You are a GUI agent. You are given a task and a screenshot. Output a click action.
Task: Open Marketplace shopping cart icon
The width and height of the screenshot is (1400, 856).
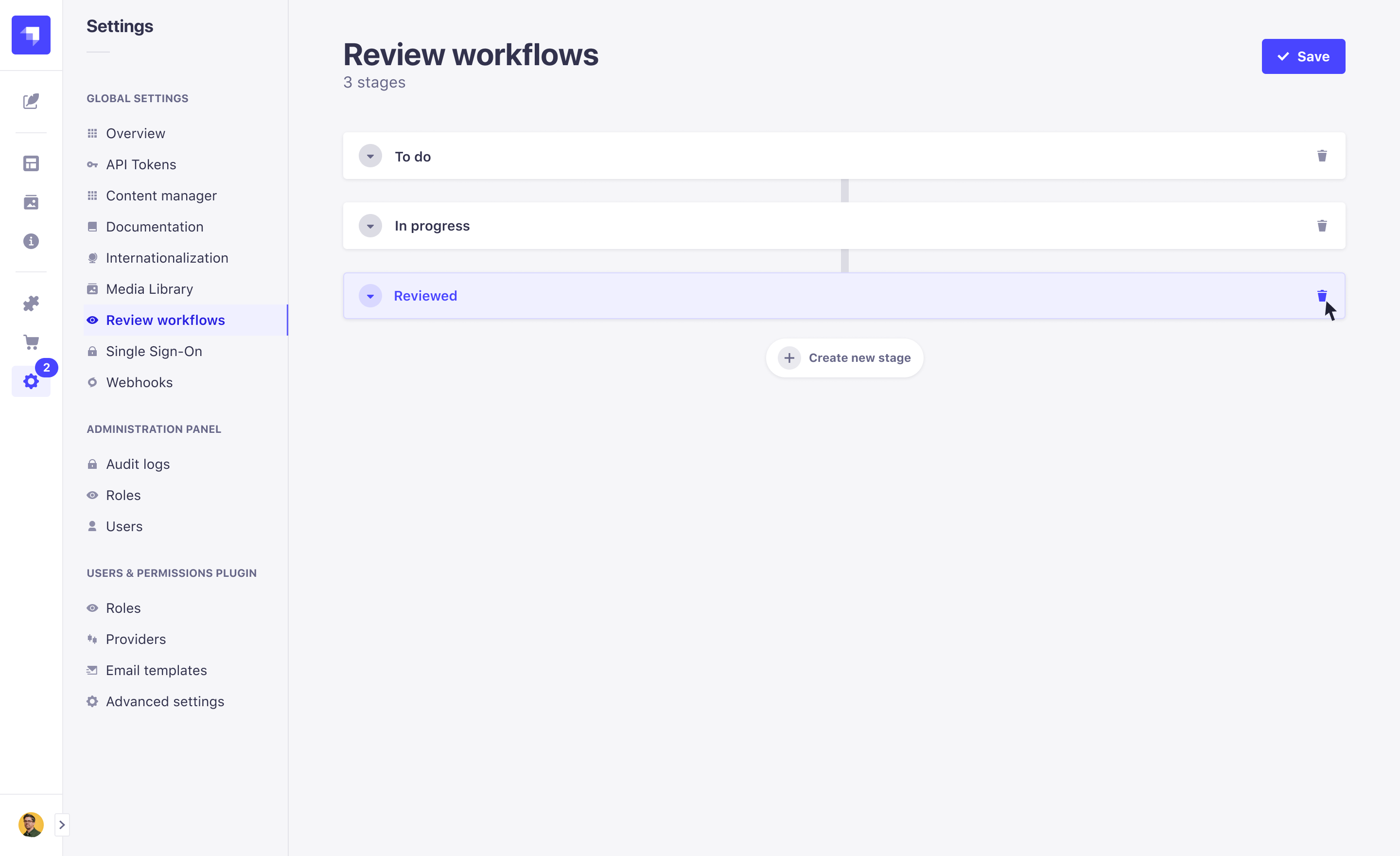(31, 342)
